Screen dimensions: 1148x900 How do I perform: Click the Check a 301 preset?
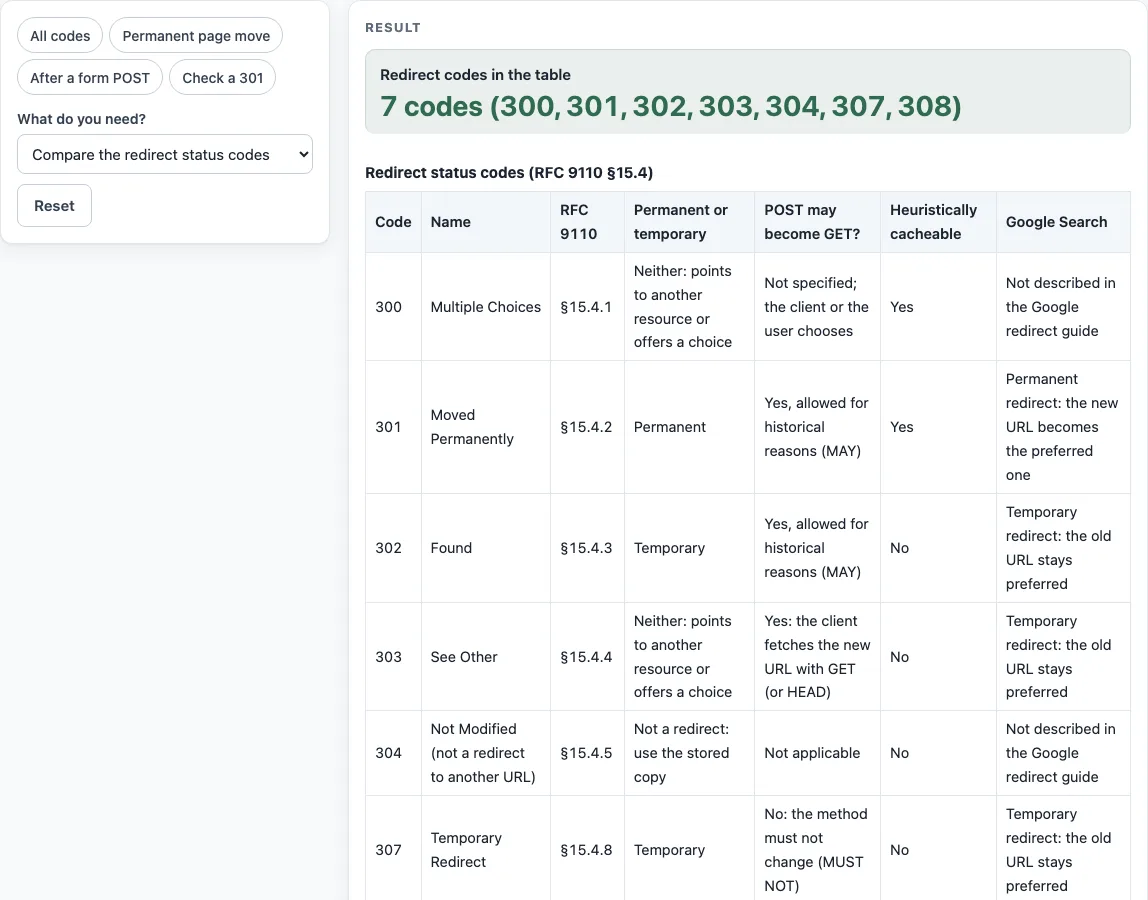pyautogui.click(x=223, y=78)
